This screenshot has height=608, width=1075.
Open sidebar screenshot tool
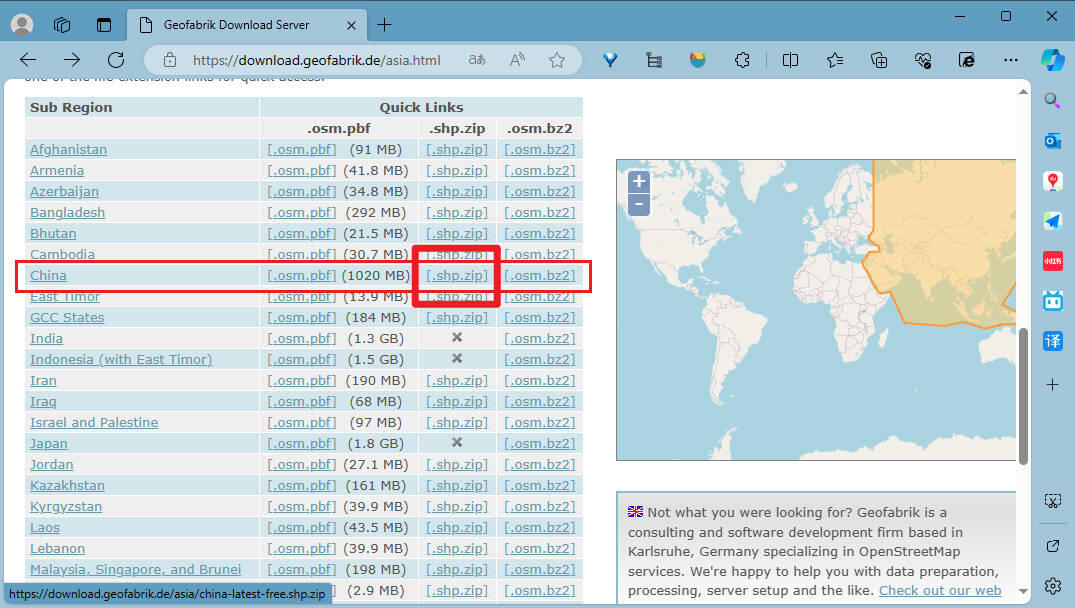(1052, 501)
